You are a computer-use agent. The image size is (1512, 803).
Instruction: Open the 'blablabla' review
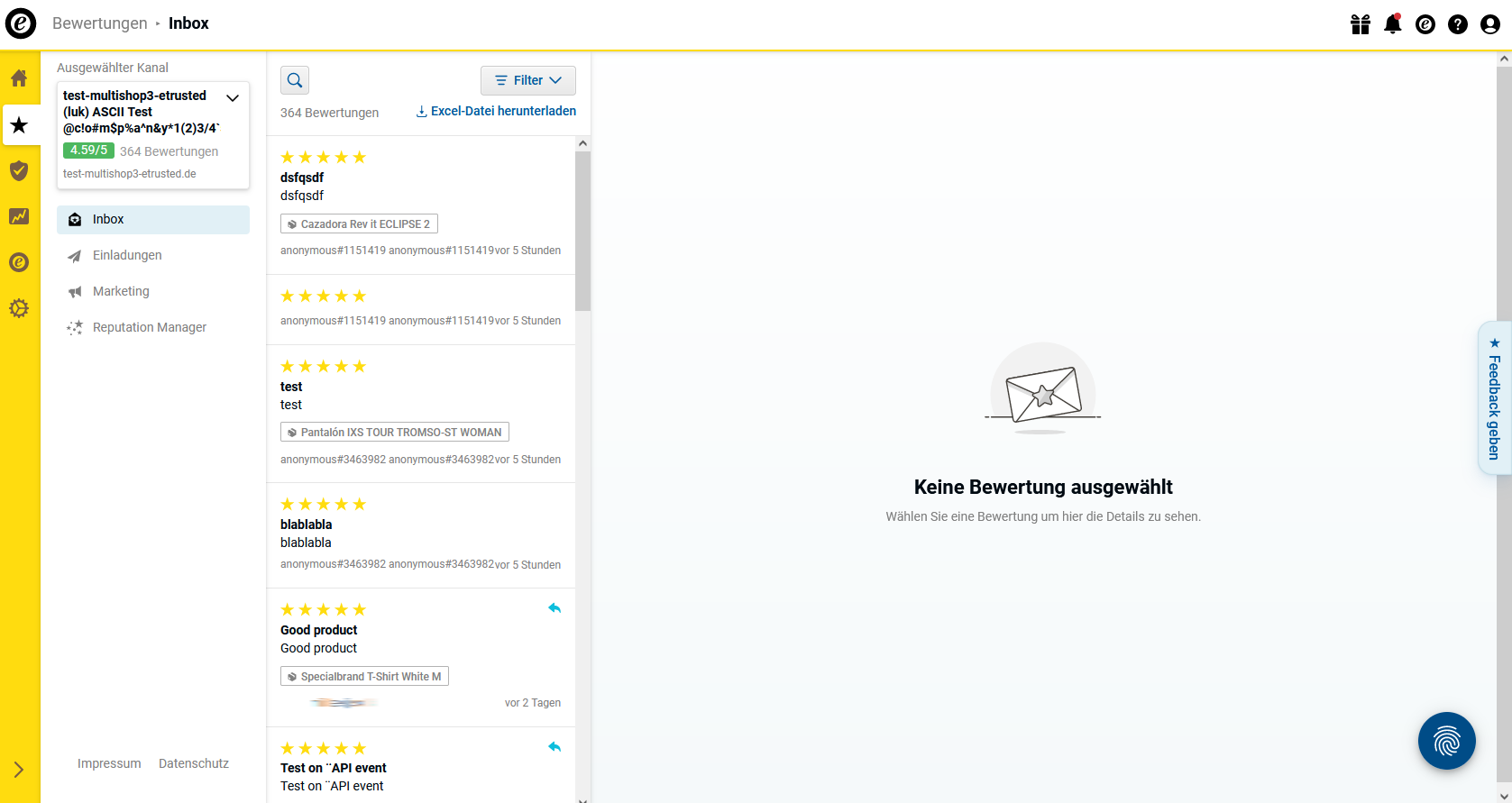(420, 535)
